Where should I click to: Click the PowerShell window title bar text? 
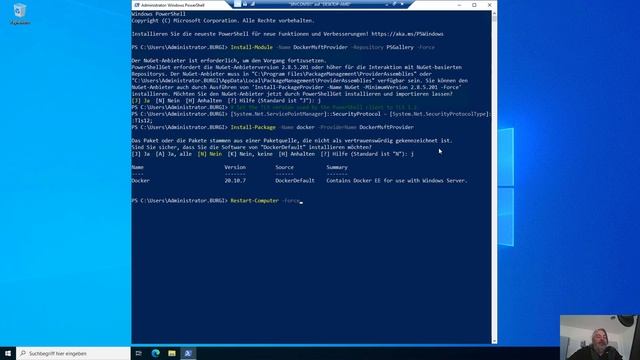point(173,5)
